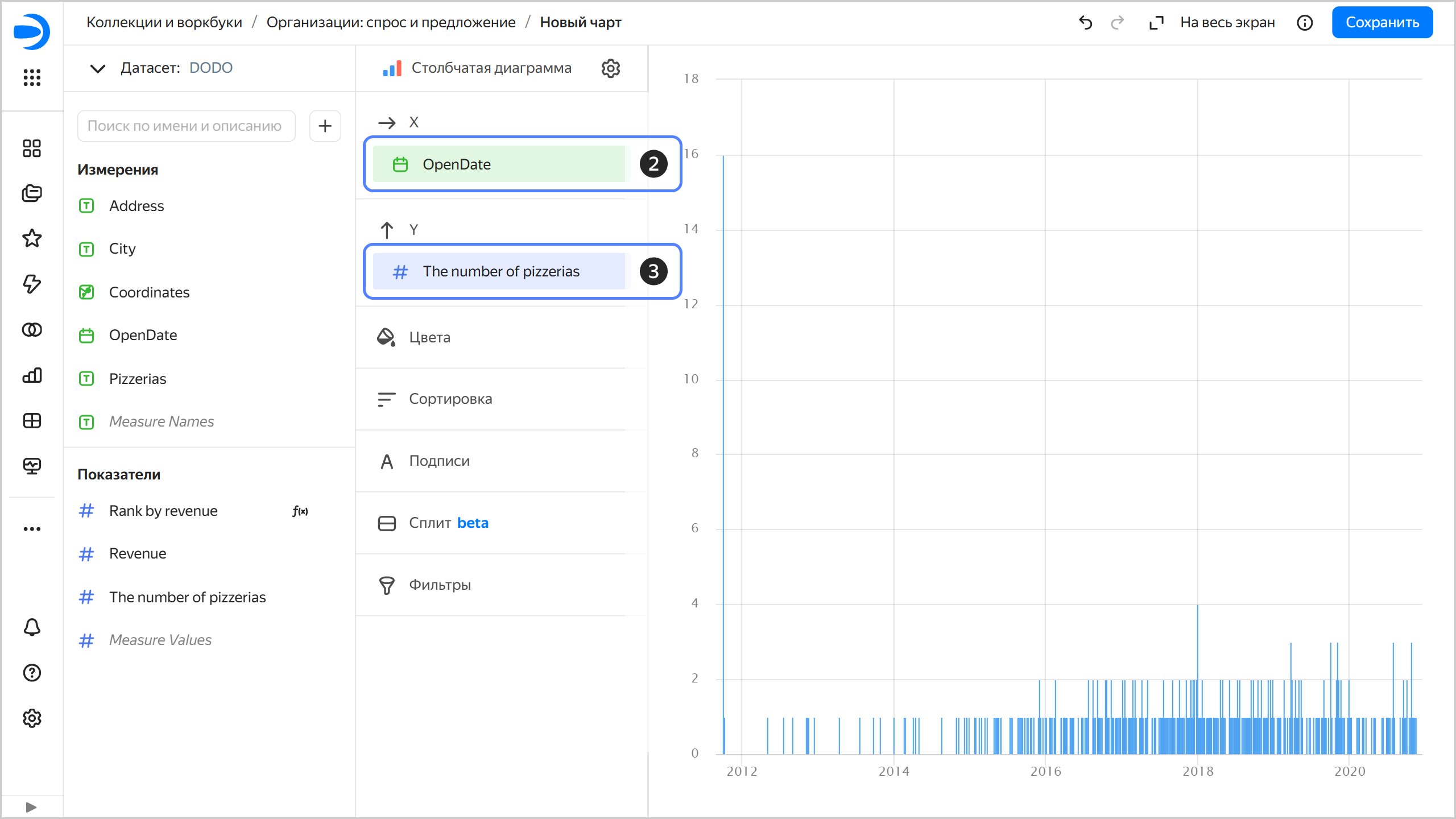
Task: Click the Сохранить button
Action: (x=1381, y=23)
